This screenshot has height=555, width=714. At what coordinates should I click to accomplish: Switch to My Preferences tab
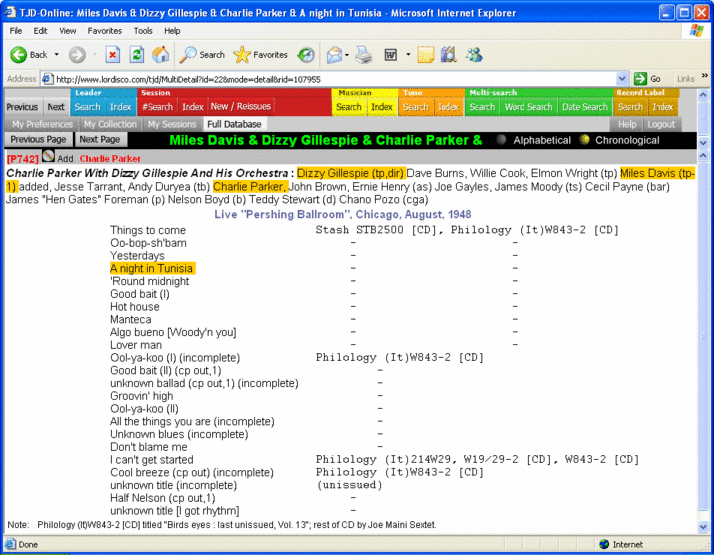[x=42, y=124]
